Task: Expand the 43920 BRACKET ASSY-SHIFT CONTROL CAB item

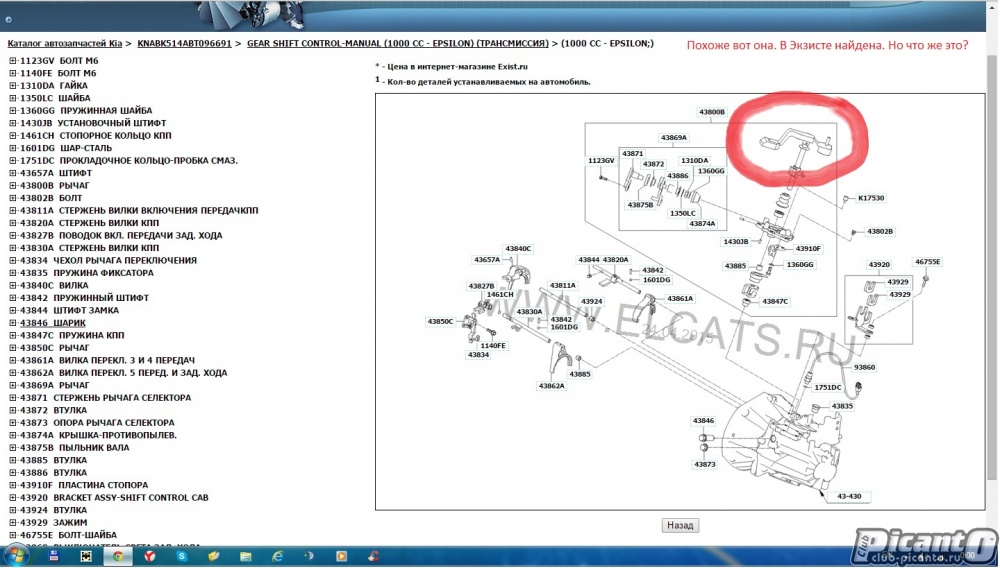Action: click(13, 498)
